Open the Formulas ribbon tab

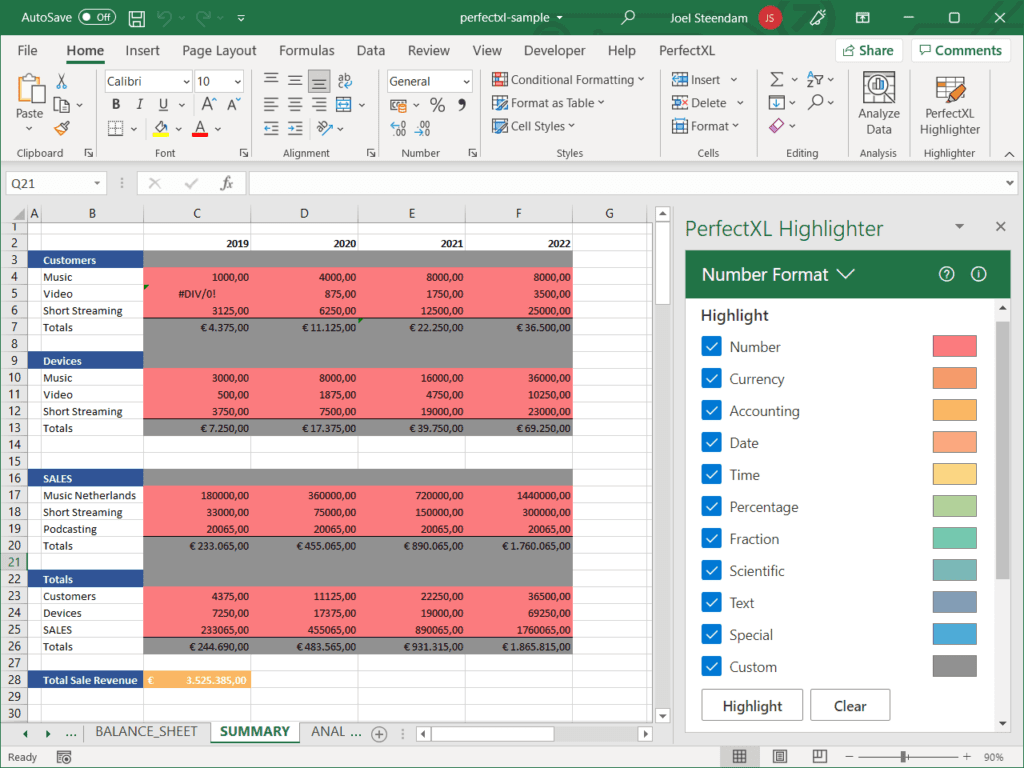pyautogui.click(x=306, y=50)
